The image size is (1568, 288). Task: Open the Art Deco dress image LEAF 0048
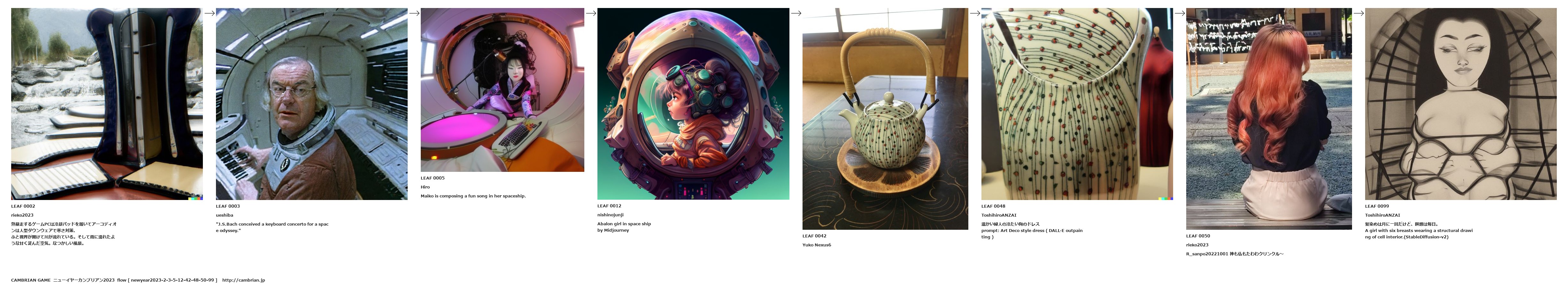pos(1077,104)
